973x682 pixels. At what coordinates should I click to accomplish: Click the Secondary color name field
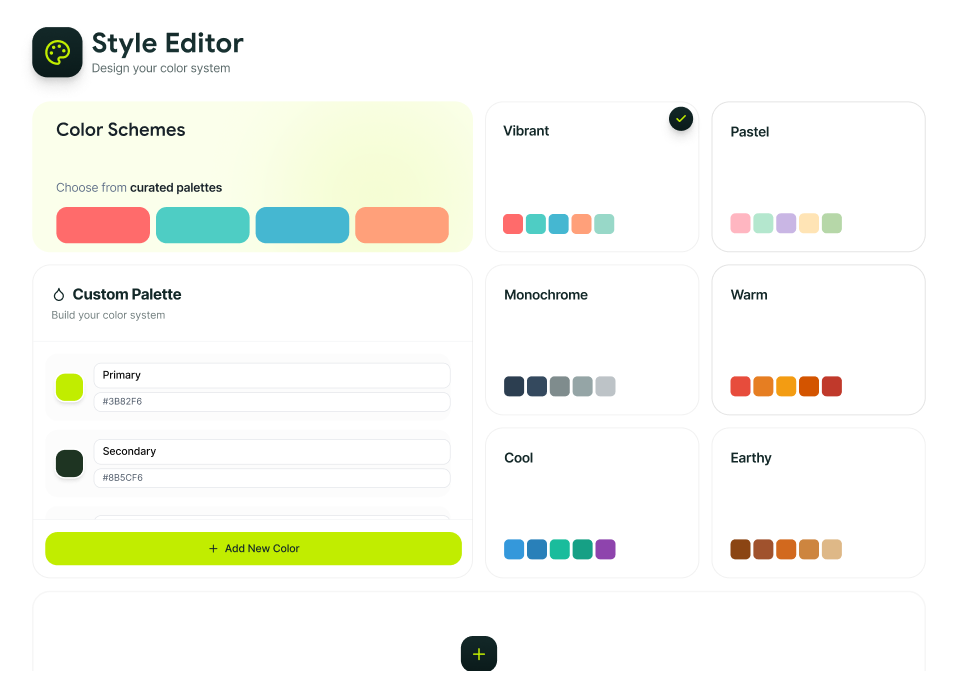[271, 452]
